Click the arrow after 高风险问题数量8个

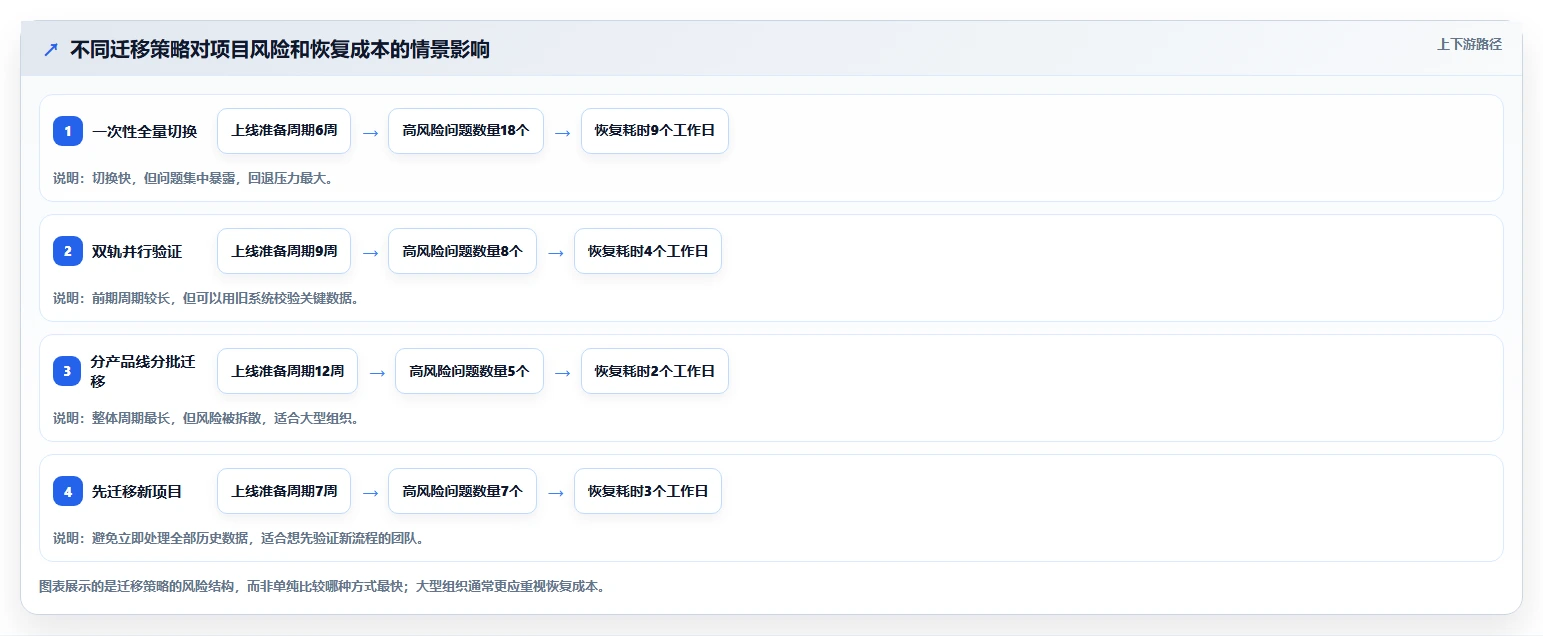pyautogui.click(x=556, y=252)
